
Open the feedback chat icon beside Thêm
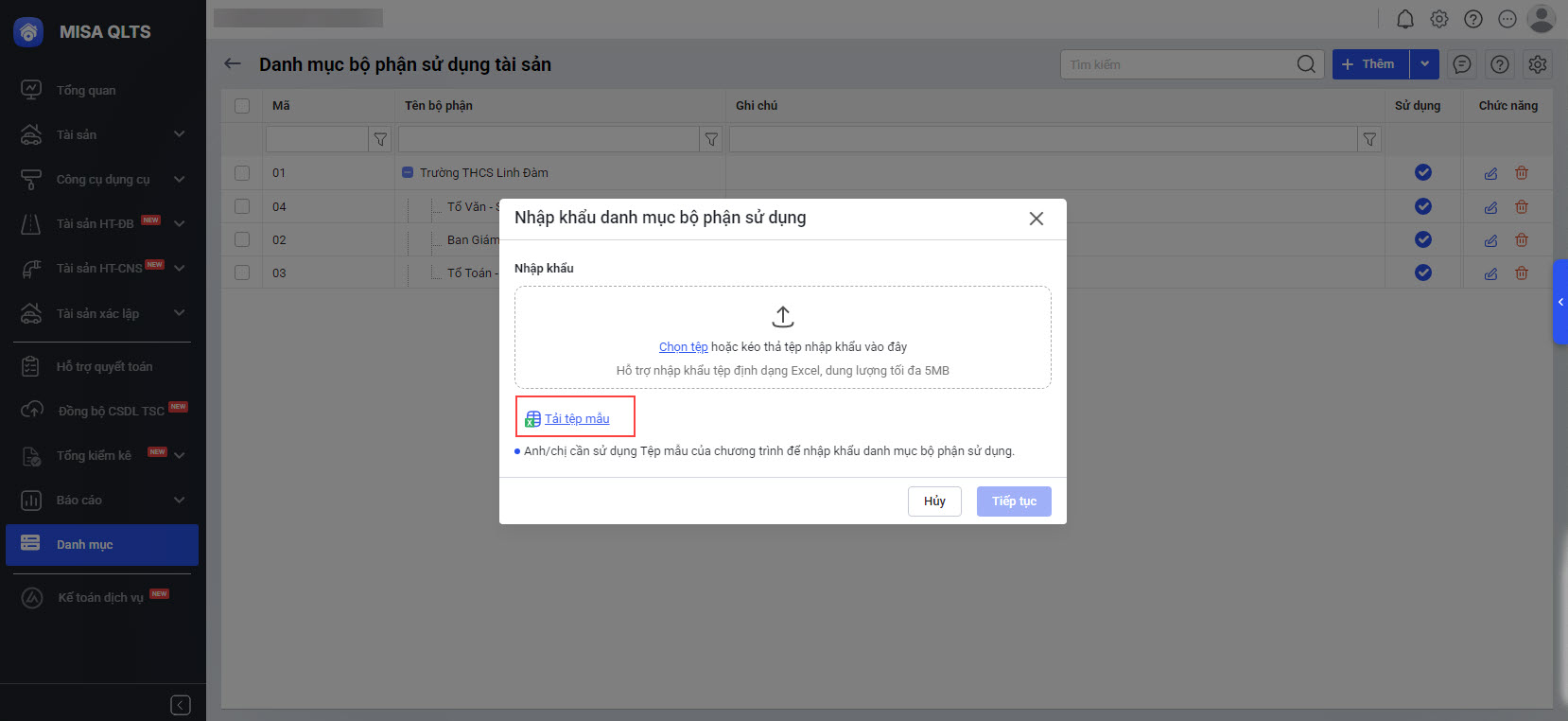(x=1462, y=64)
